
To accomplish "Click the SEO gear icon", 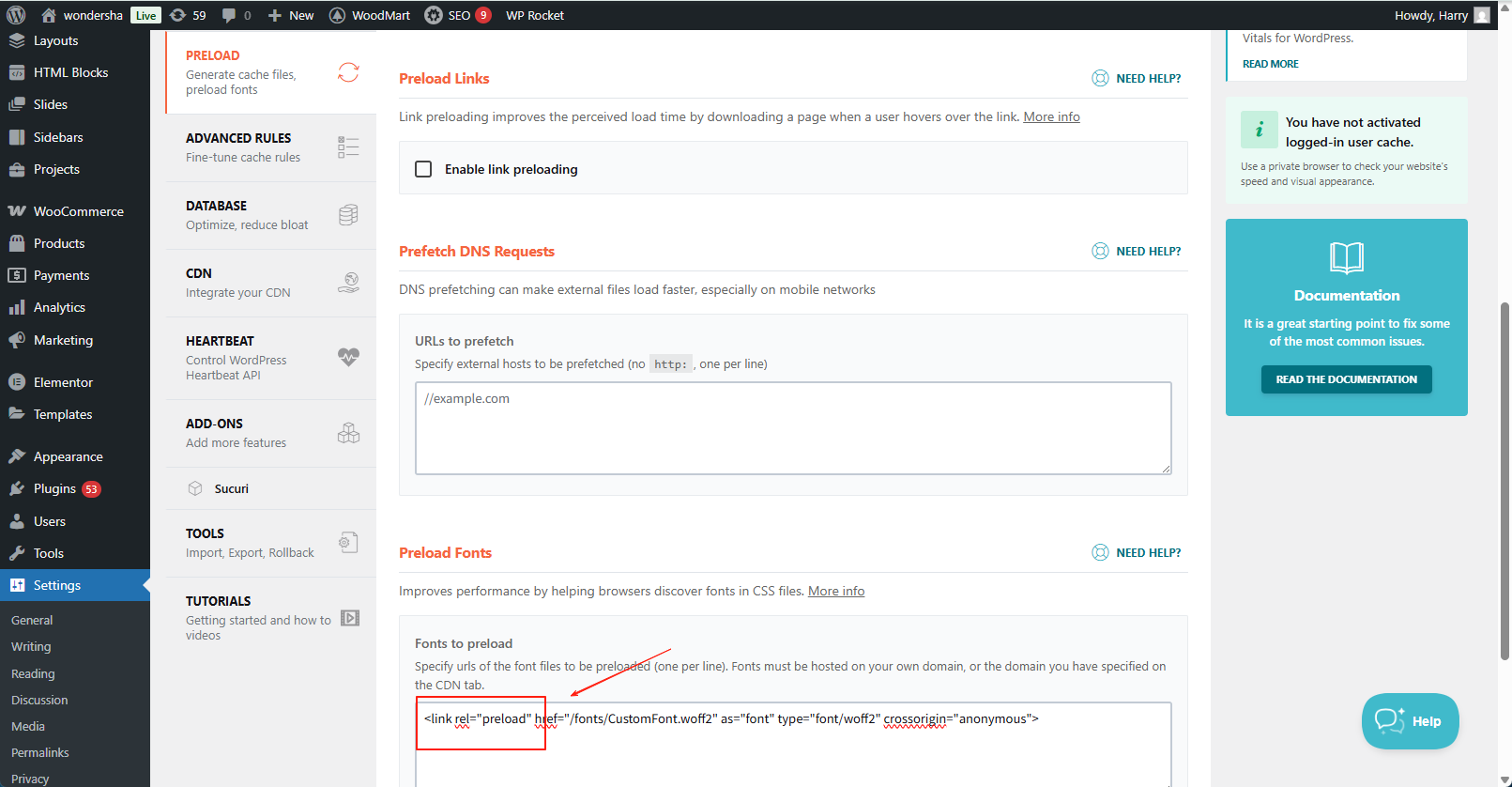I will (434, 15).
